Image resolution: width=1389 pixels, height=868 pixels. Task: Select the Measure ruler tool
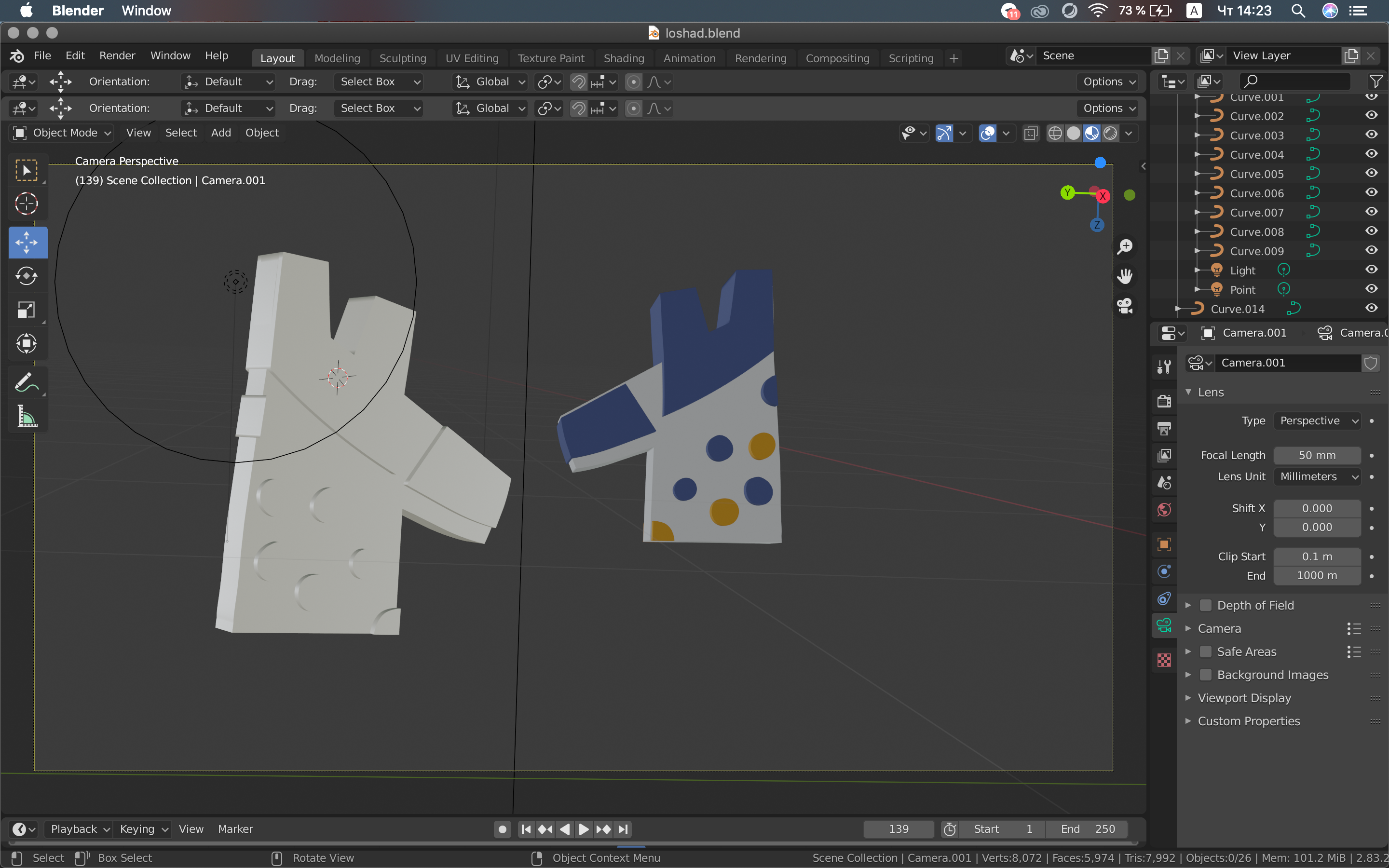coord(27,417)
